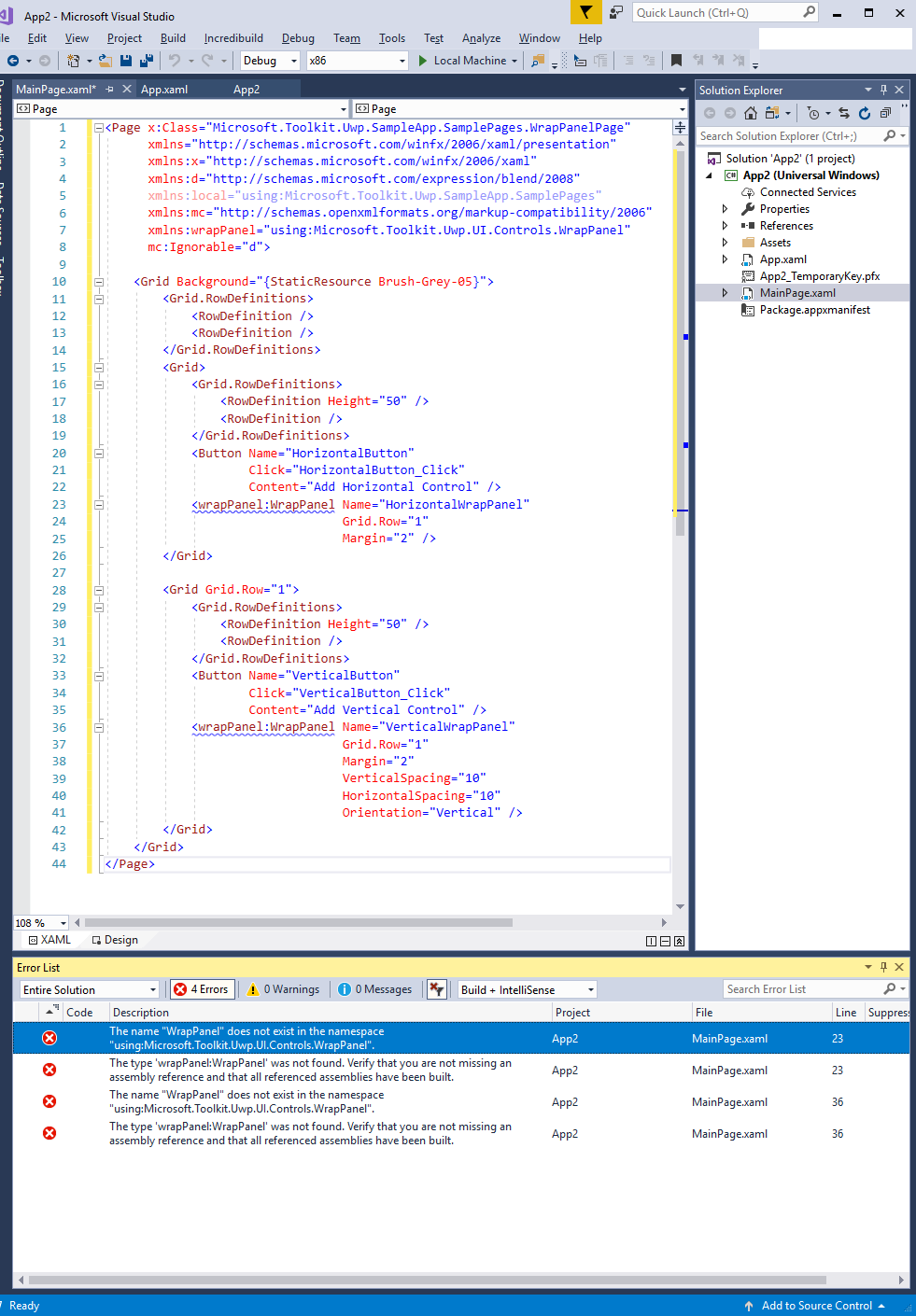The image size is (916, 1316).
Task: Click the pin icon on MainPage.xaml tab
Action: [x=109, y=90]
